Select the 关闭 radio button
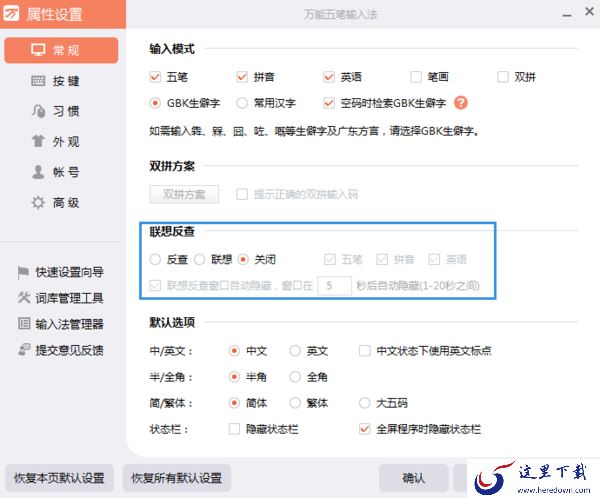600x498 pixels. tap(243, 259)
